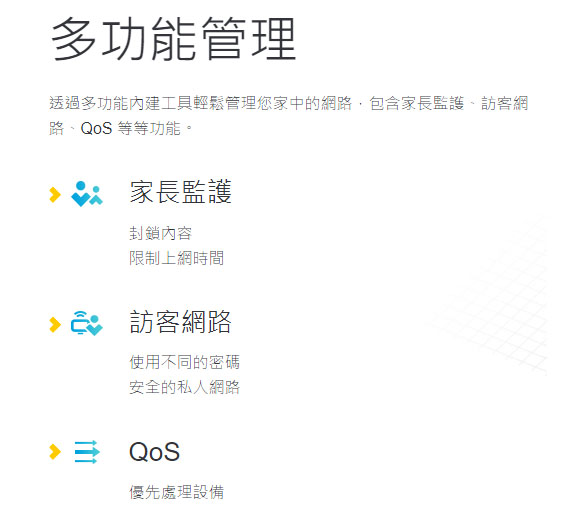The image size is (570, 515).
Task: Select the 優先處理設備 feature text
Action: tap(177, 492)
